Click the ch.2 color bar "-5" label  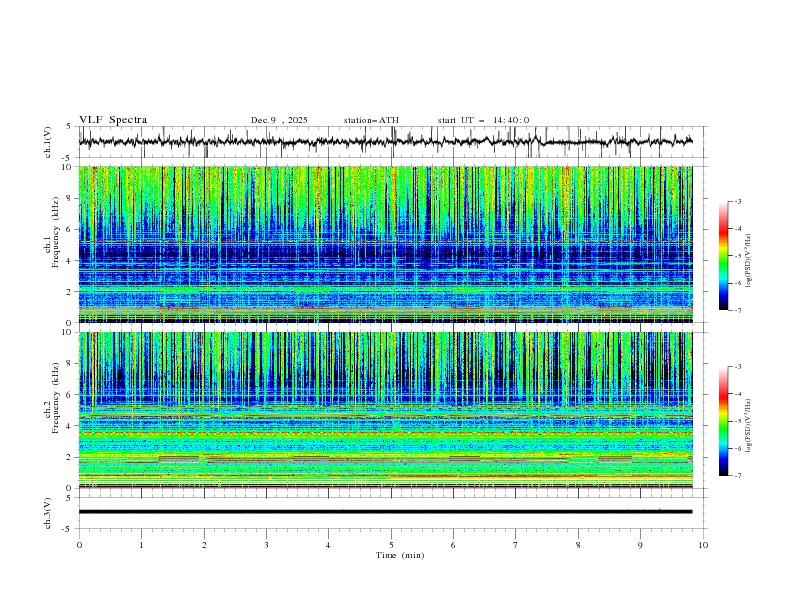click(x=738, y=421)
